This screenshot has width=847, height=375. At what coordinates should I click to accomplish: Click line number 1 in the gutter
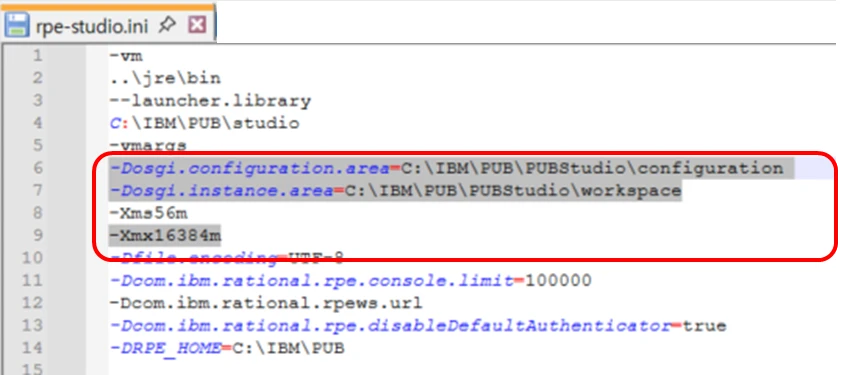tap(37, 55)
